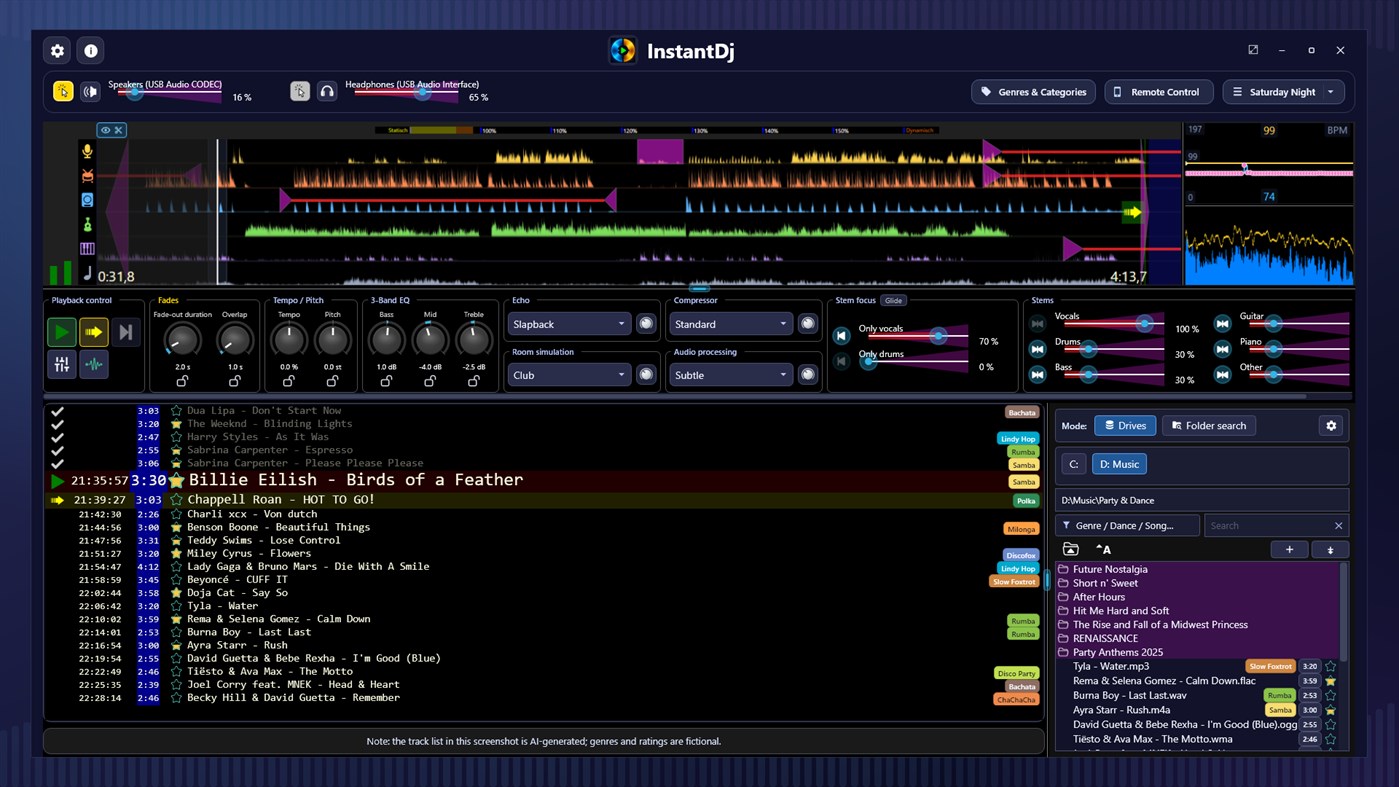Toggle the eye icon above the waveform
This screenshot has width=1399, height=787.
(x=105, y=130)
